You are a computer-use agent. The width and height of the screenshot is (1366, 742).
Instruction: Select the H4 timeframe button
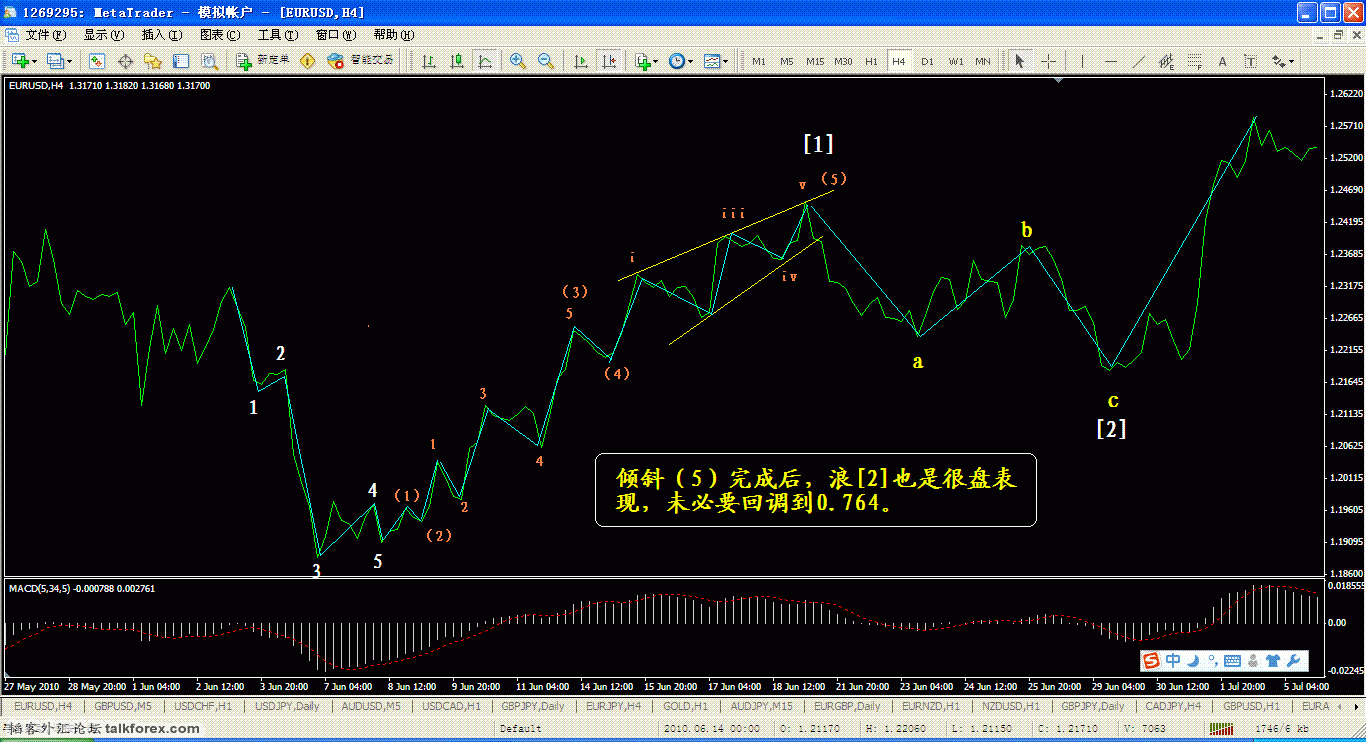[899, 61]
